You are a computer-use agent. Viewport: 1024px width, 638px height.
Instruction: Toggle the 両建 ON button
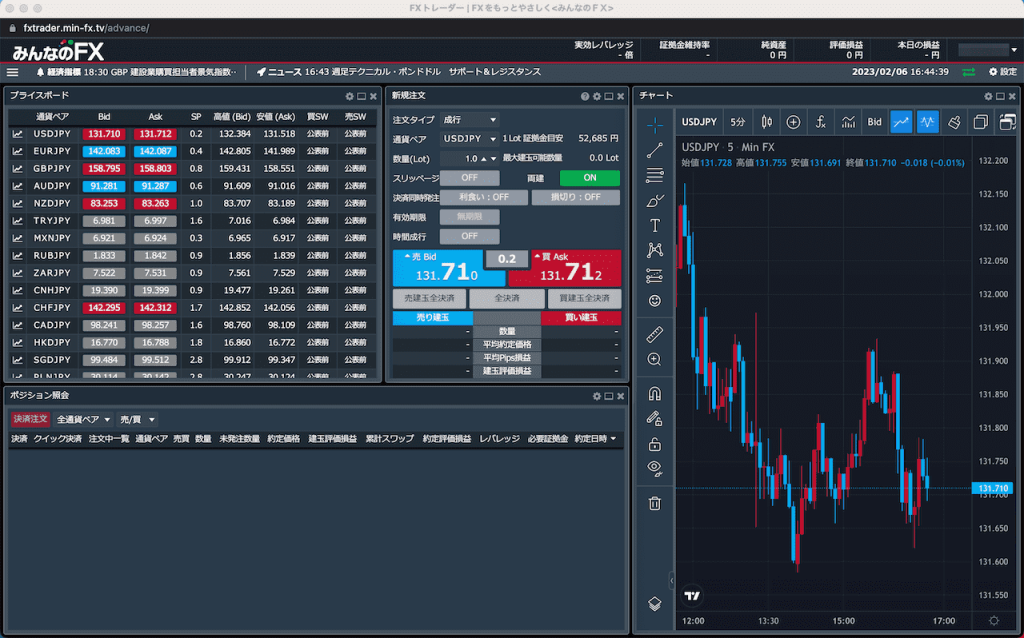(x=590, y=178)
